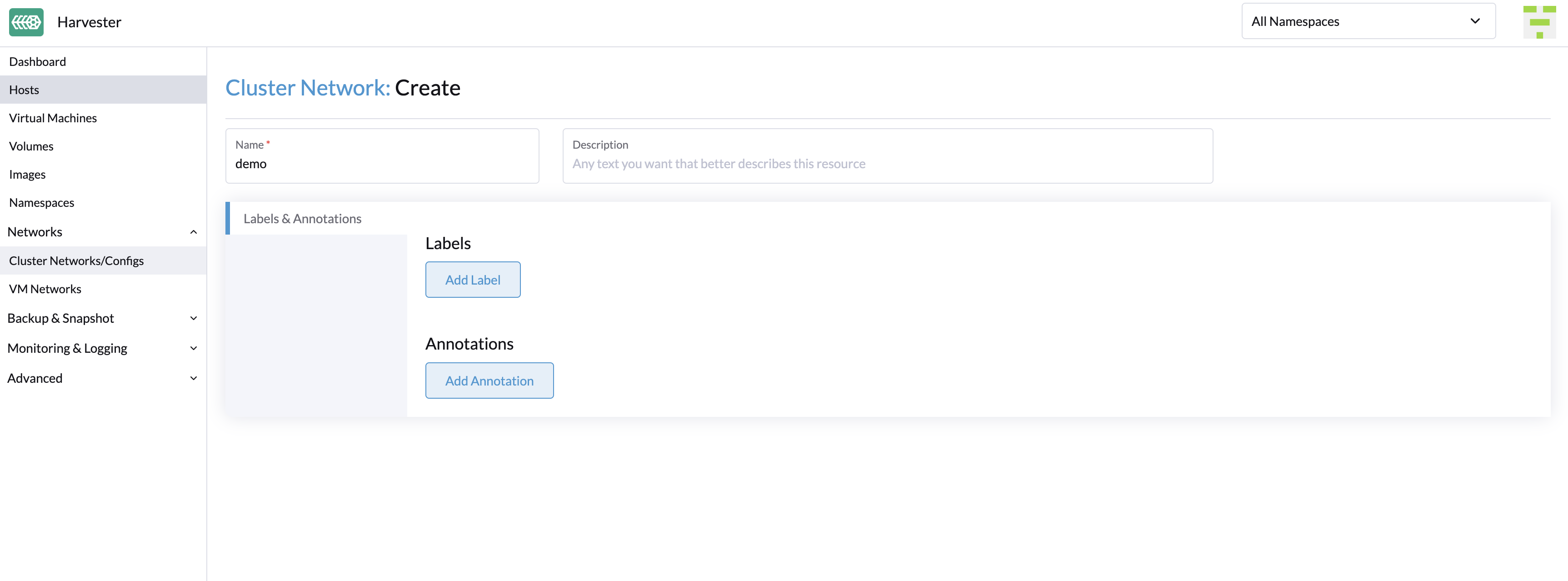Navigate to Images
Viewport: 1568px width, 581px height.
click(x=27, y=174)
